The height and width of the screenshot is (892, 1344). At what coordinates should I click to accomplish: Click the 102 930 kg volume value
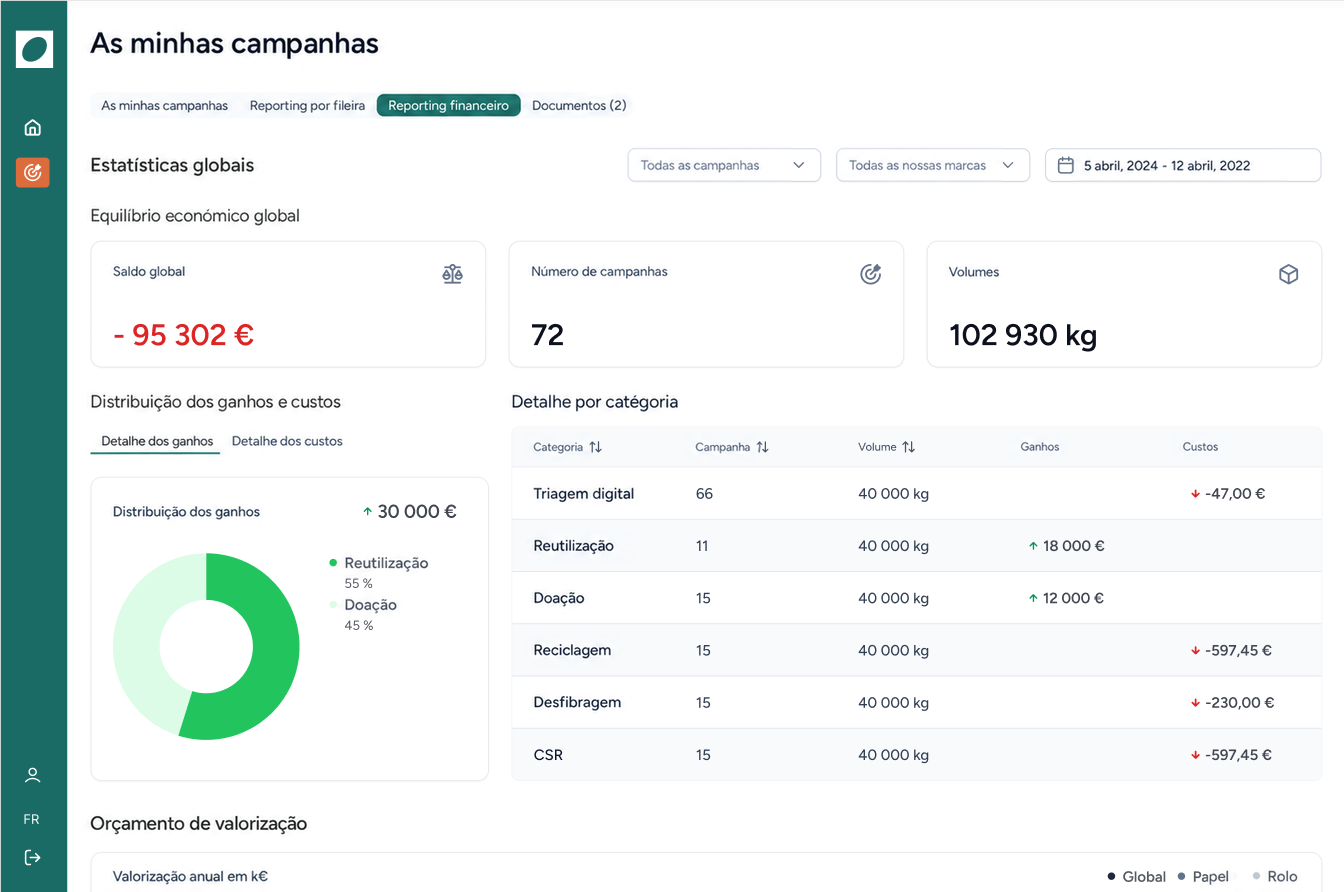click(1023, 335)
